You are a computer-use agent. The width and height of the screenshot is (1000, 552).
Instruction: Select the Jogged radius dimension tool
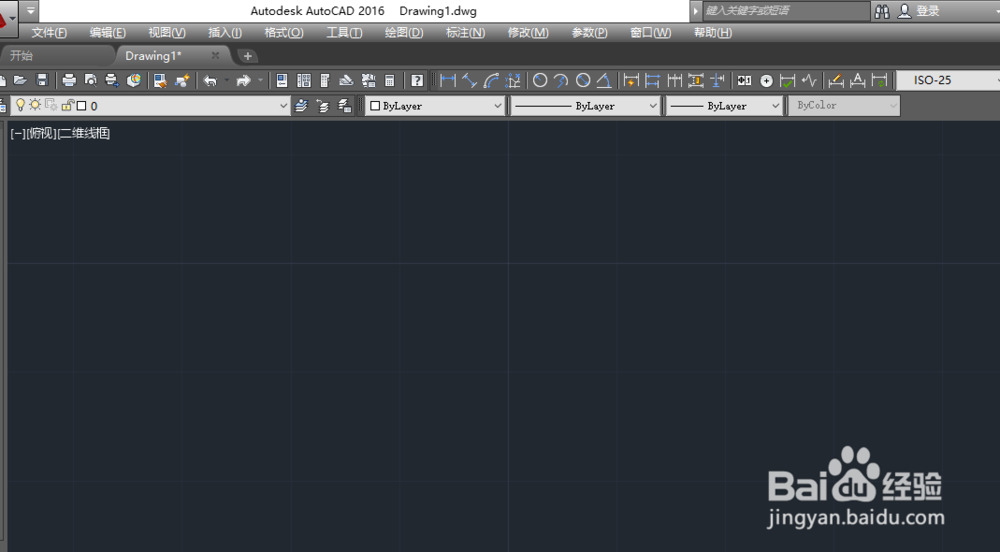pos(561,80)
